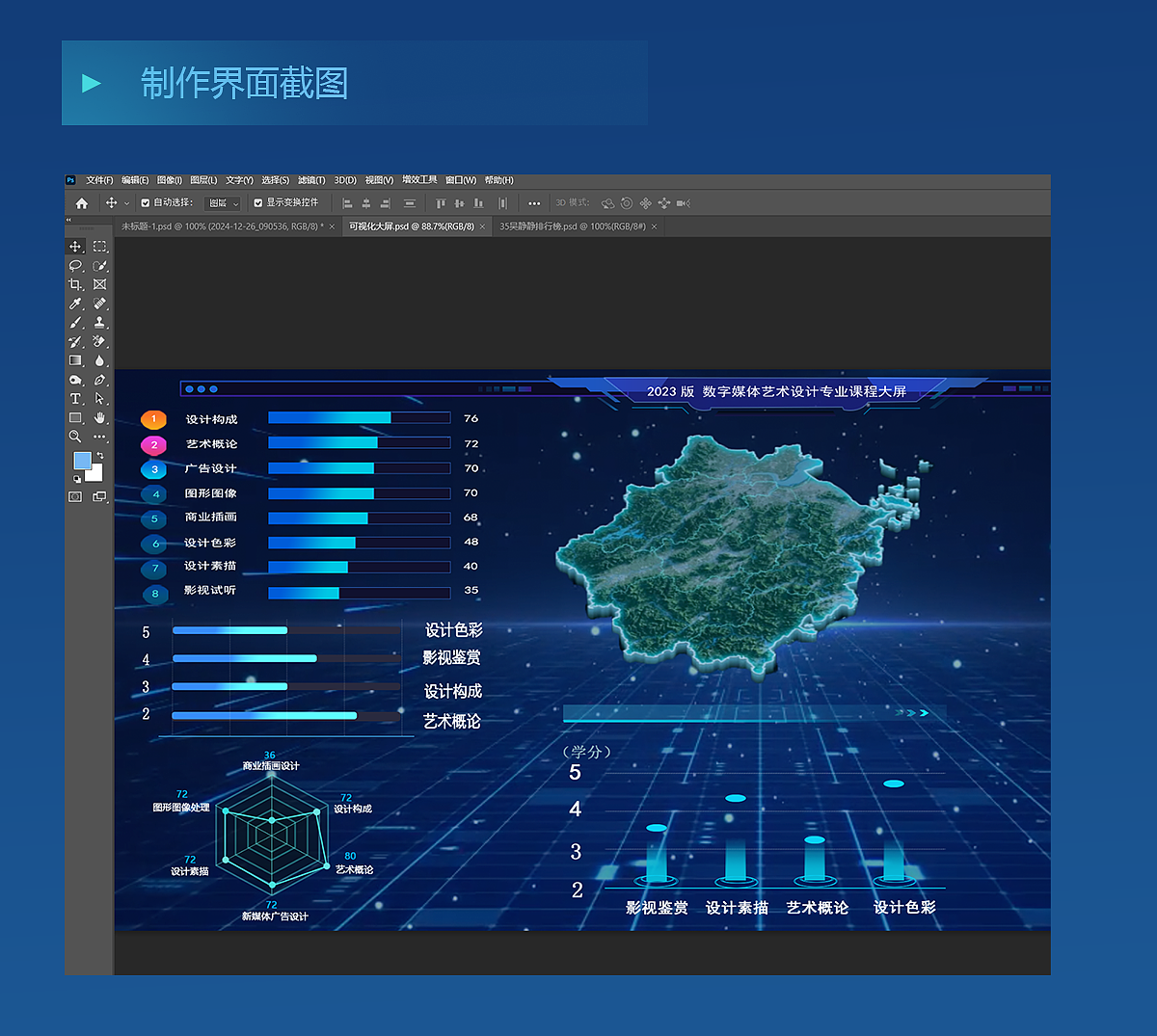
Task: Open the 图层(L) menu
Action: tap(203, 180)
